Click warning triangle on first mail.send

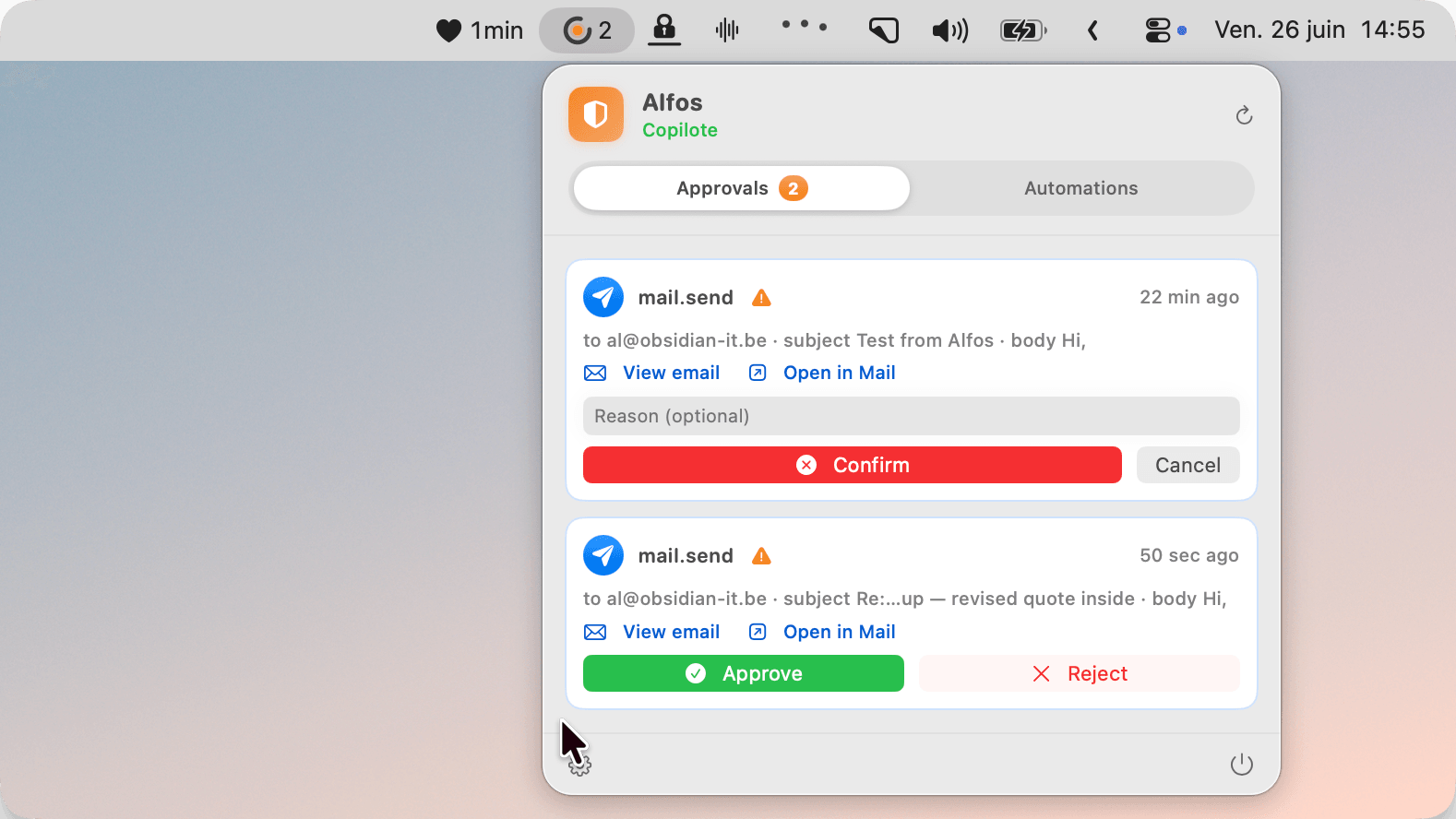(761, 298)
